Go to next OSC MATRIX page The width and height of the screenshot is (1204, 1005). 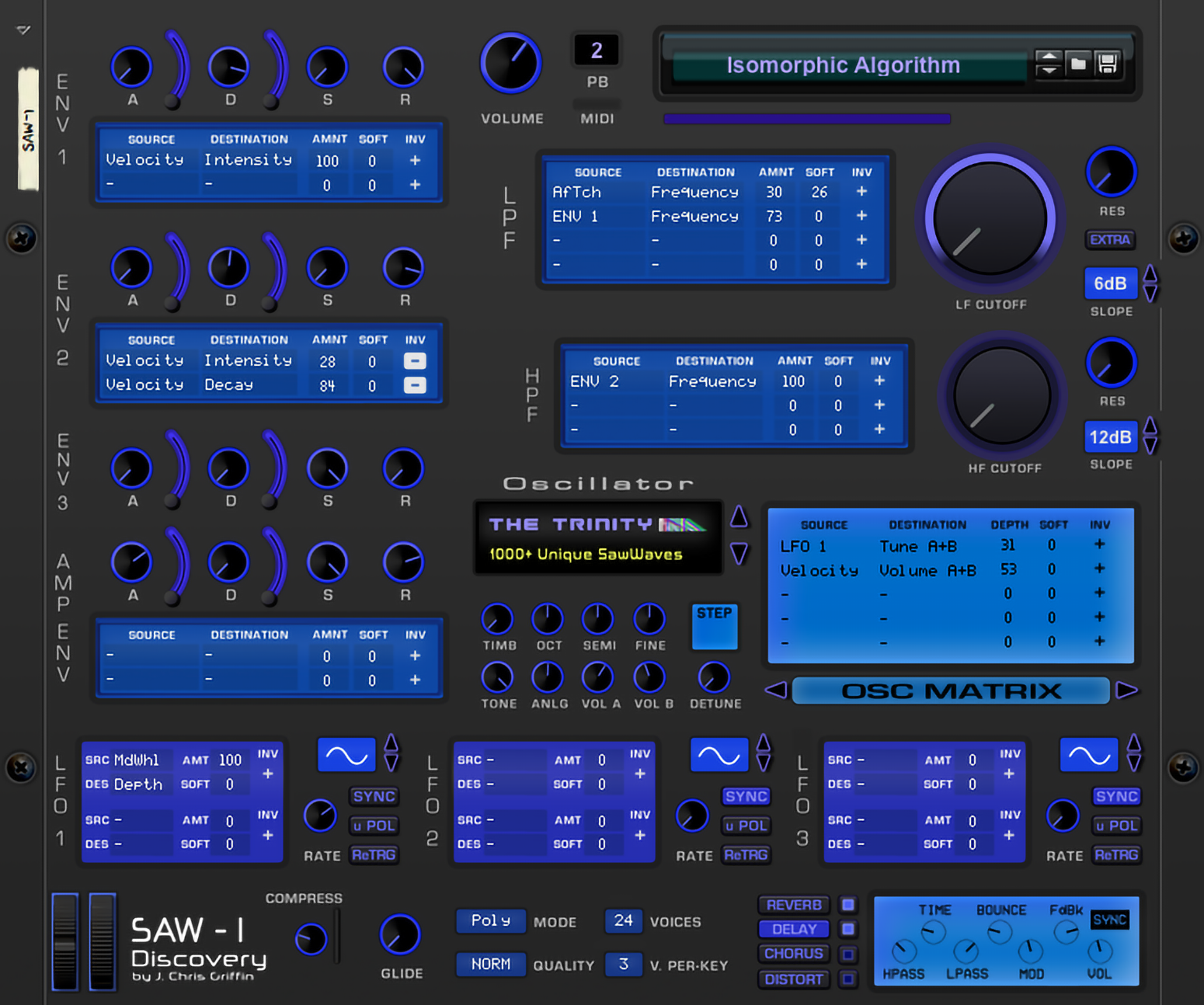1127,690
